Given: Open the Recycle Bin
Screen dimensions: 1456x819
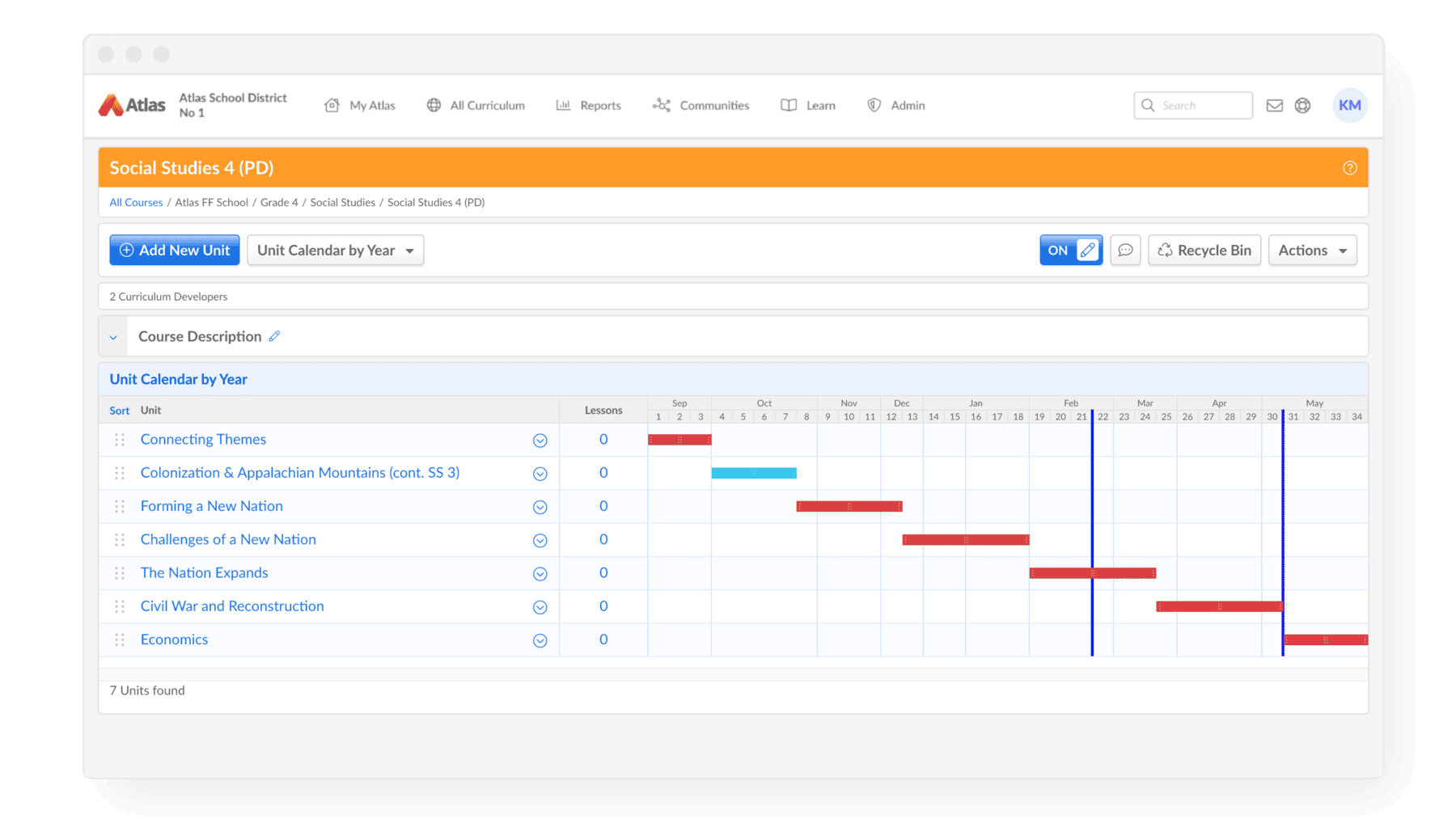Looking at the screenshot, I should [x=1204, y=251].
